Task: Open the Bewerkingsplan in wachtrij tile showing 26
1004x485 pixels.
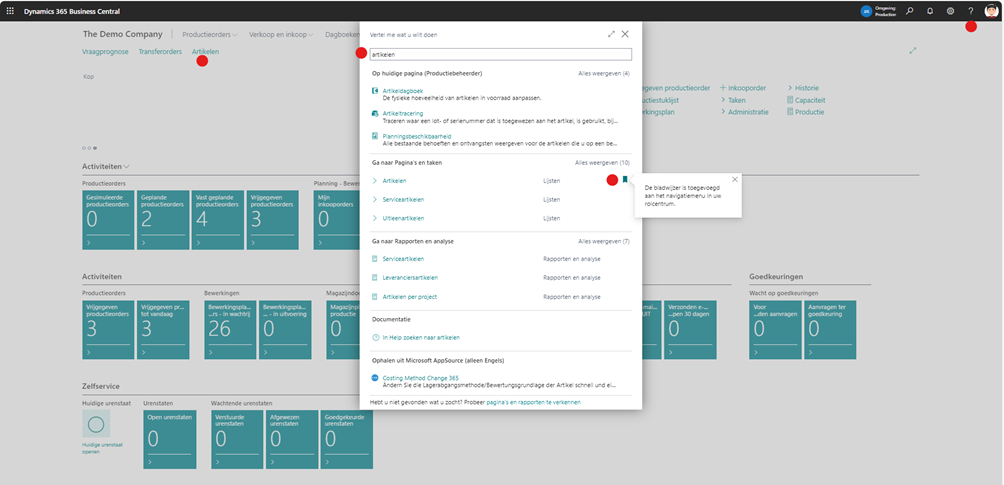Action: 231,329
